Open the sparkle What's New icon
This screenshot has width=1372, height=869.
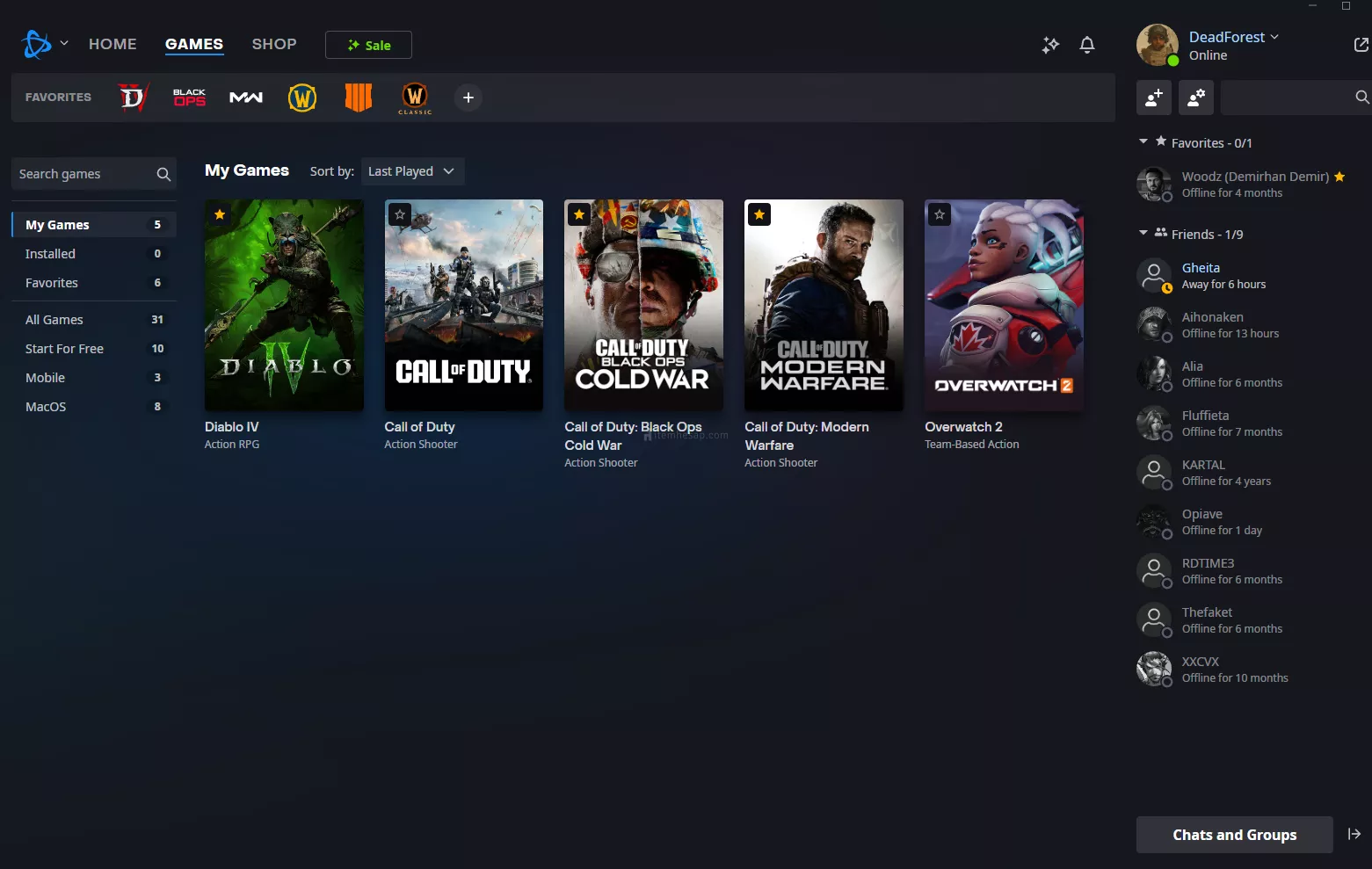[1050, 45]
